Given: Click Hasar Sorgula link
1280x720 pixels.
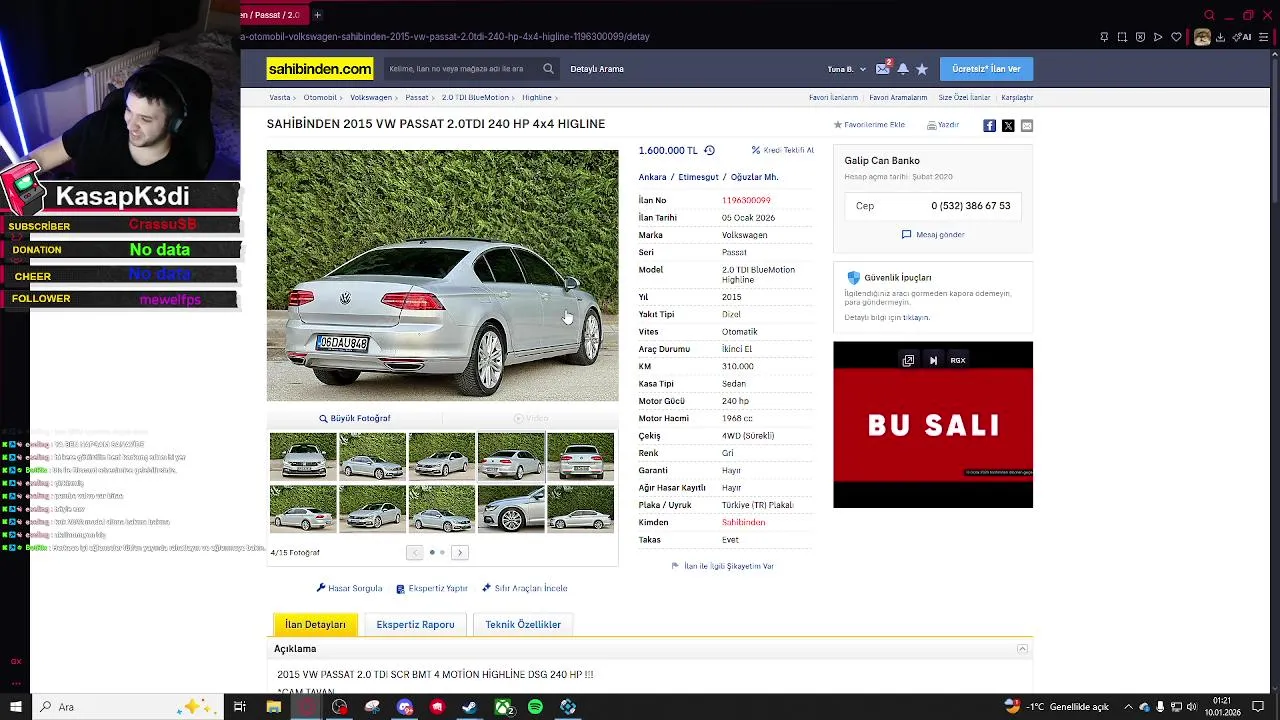Looking at the screenshot, I should [x=349, y=588].
